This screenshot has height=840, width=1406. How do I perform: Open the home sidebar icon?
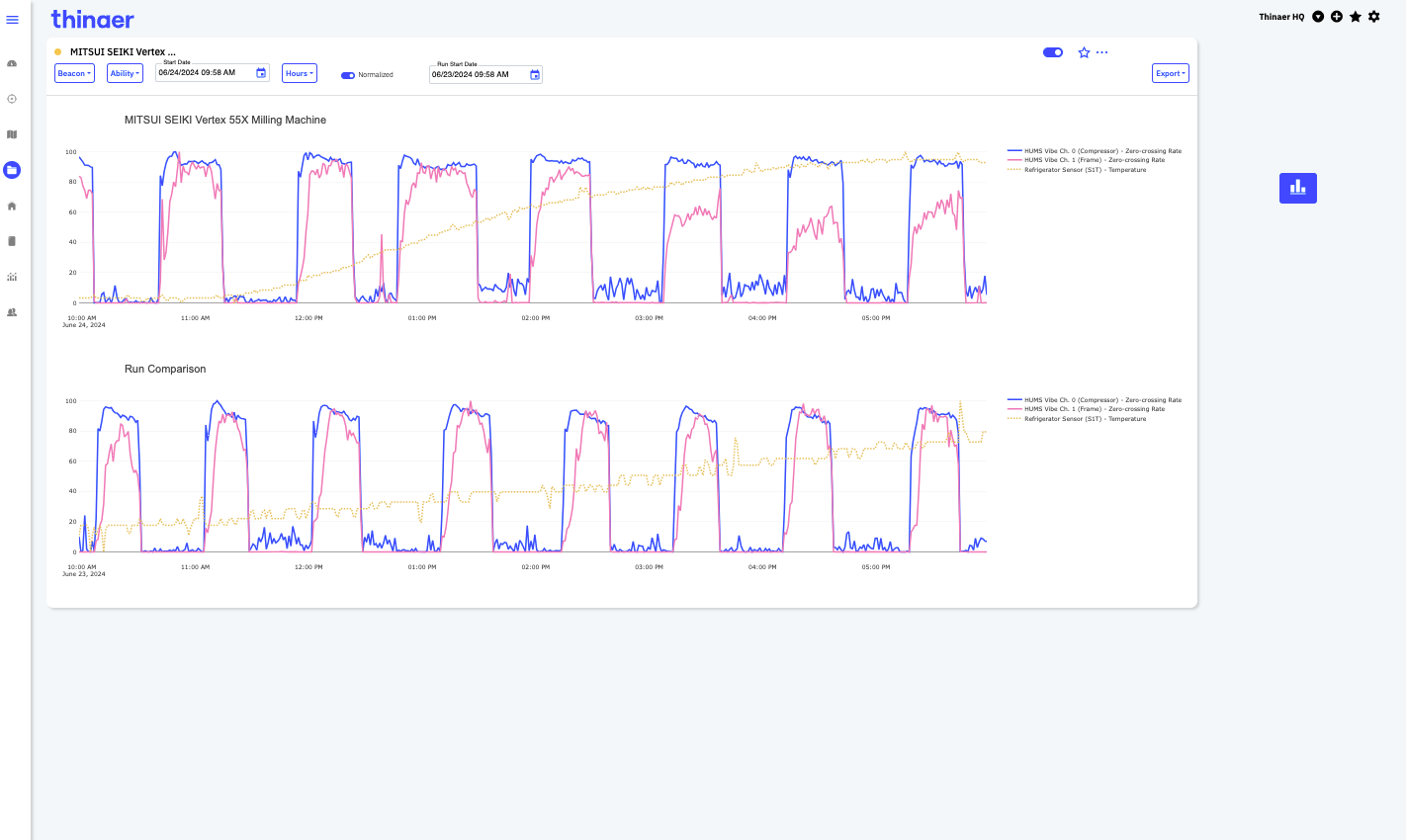click(x=12, y=206)
